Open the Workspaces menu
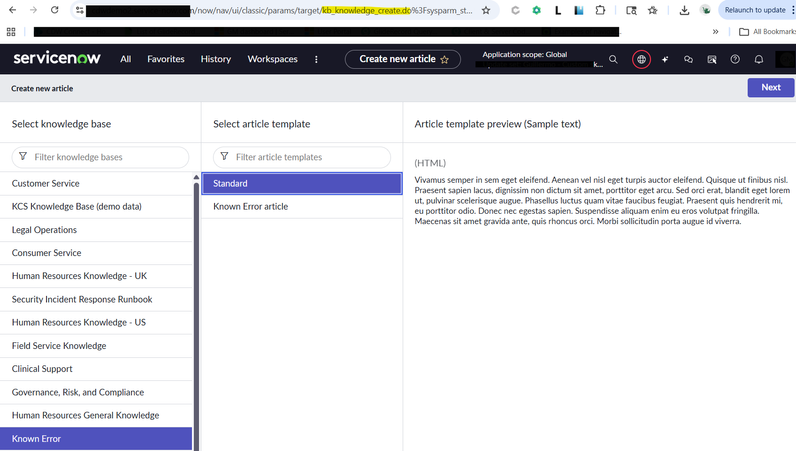The width and height of the screenshot is (796, 451). pyautogui.click(x=273, y=59)
